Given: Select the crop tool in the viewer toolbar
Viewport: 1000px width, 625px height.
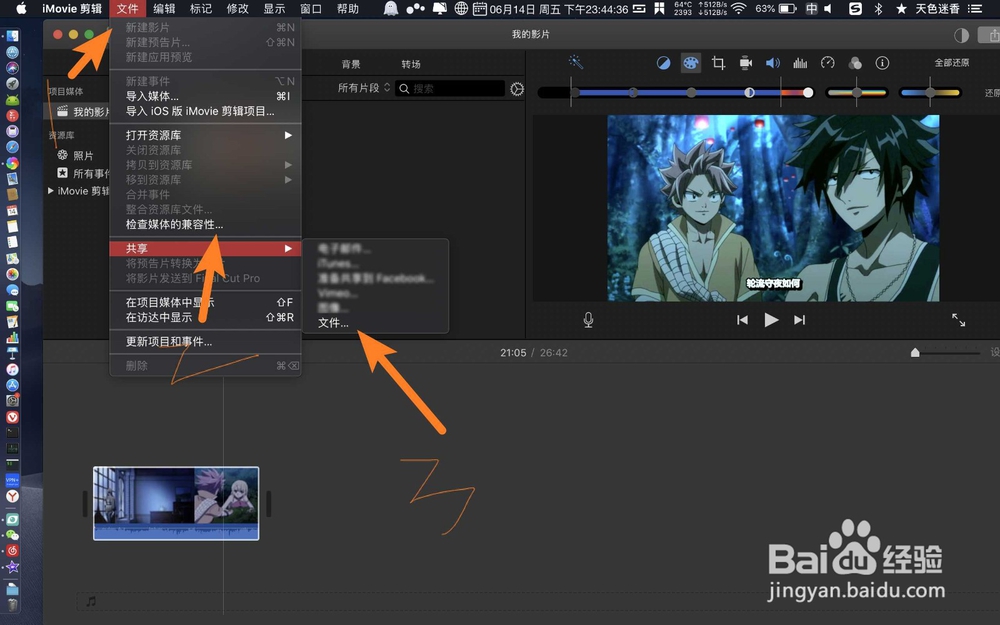Looking at the screenshot, I should [x=718, y=63].
